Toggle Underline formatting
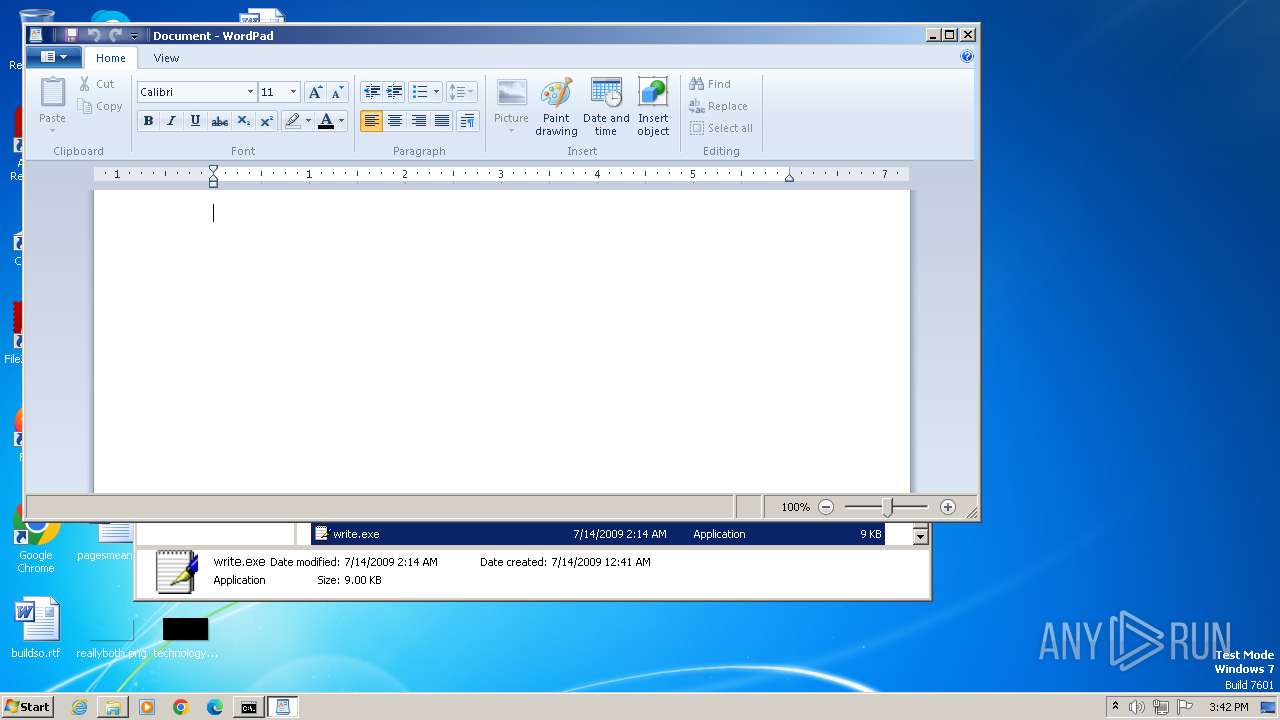Screen dimensions: 1280x720 pos(195,121)
